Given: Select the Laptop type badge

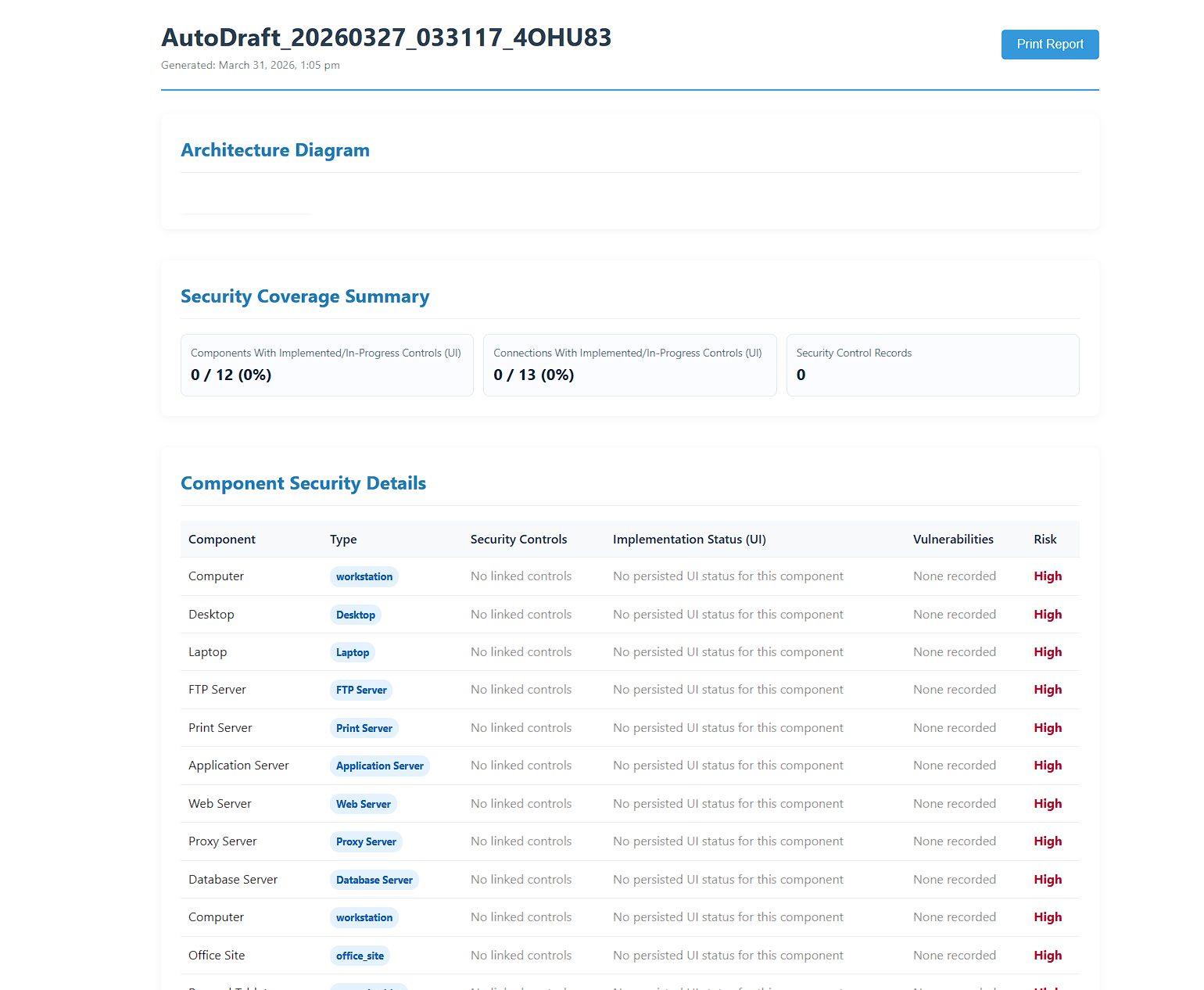Looking at the screenshot, I should [x=352, y=651].
